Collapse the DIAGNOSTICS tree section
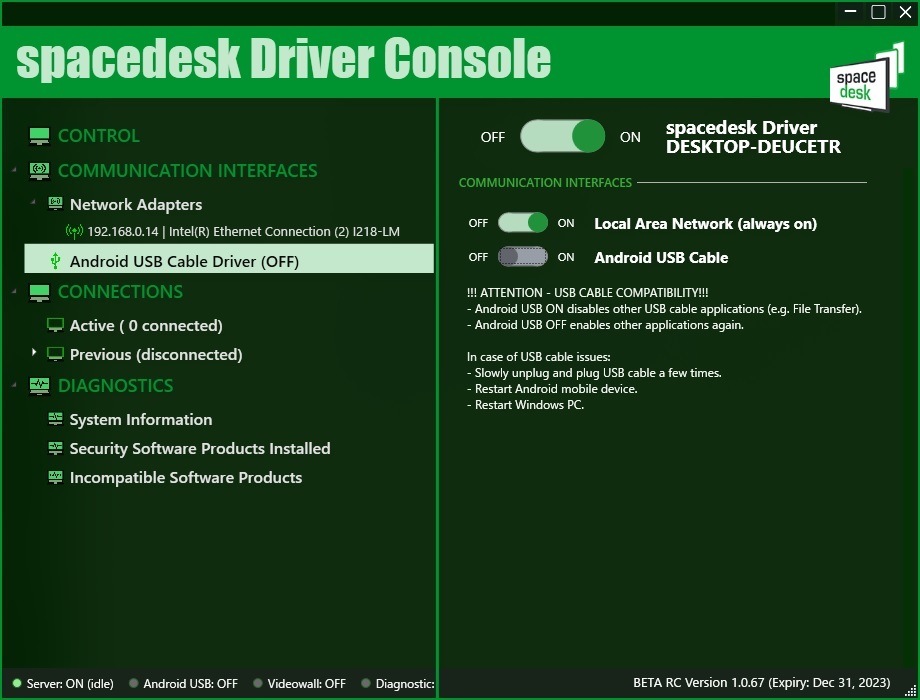Viewport: 920px width, 700px height. pos(14,385)
